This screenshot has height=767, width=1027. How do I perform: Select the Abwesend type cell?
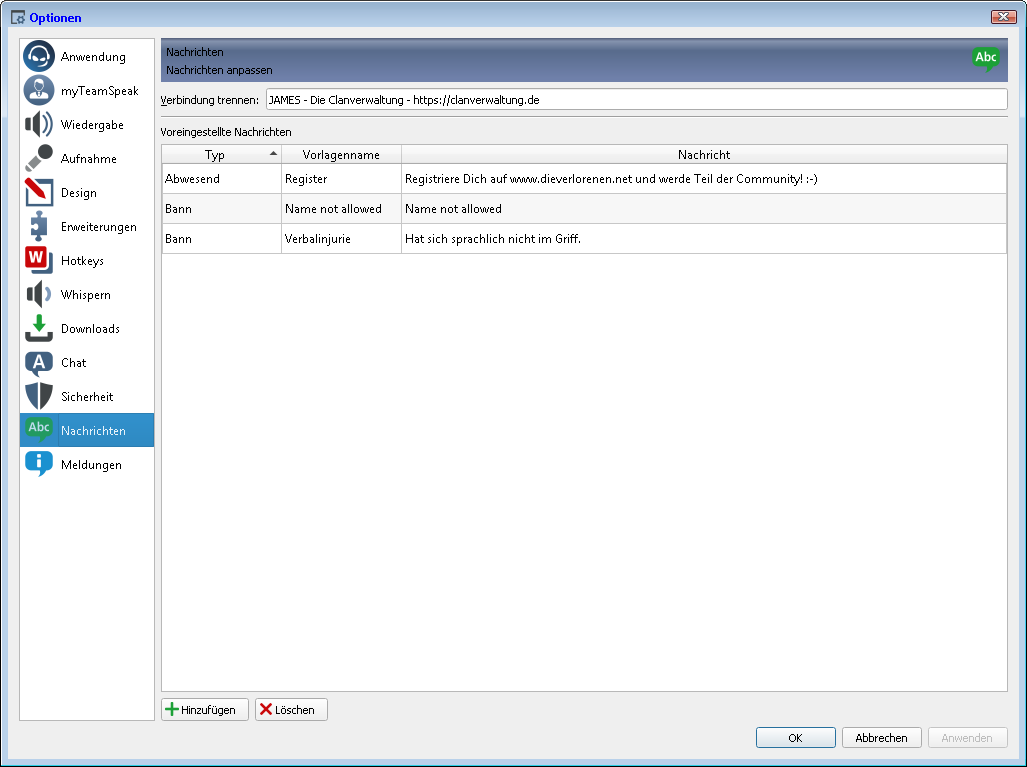(x=221, y=179)
